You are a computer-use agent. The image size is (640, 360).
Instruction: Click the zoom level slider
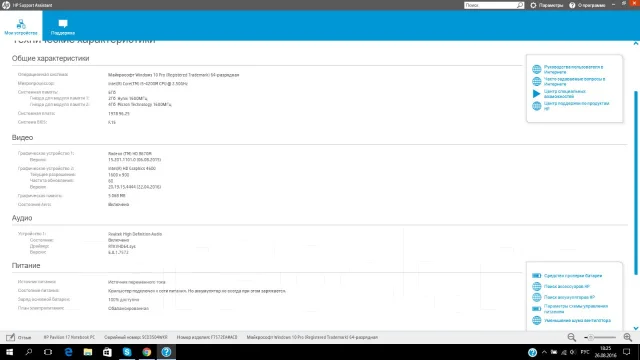pos(600,337)
